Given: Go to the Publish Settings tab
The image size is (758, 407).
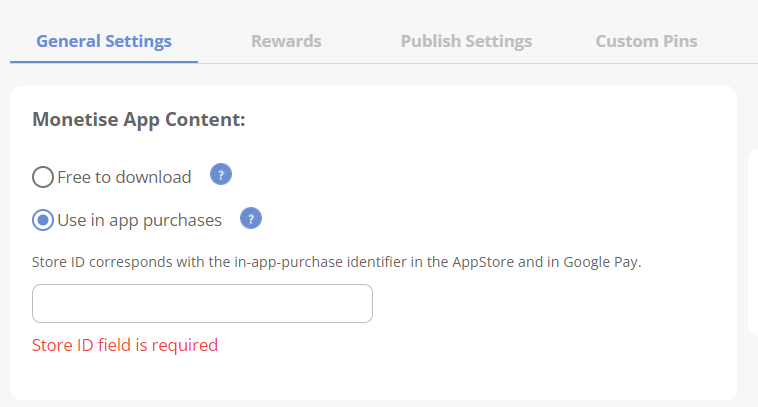Looking at the screenshot, I should 466,41.
